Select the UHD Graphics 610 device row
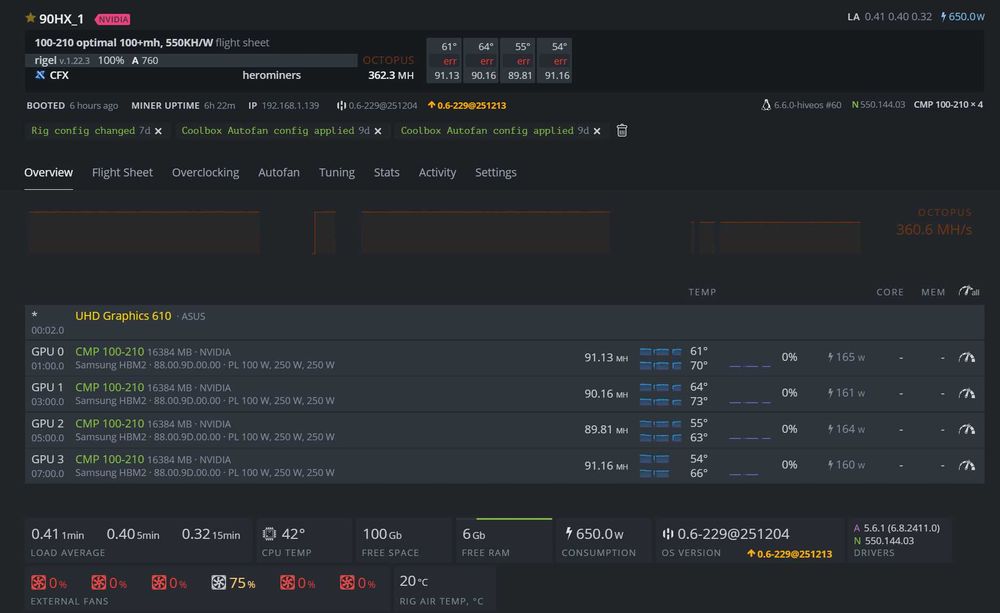This screenshot has width=1000, height=613. pos(123,316)
